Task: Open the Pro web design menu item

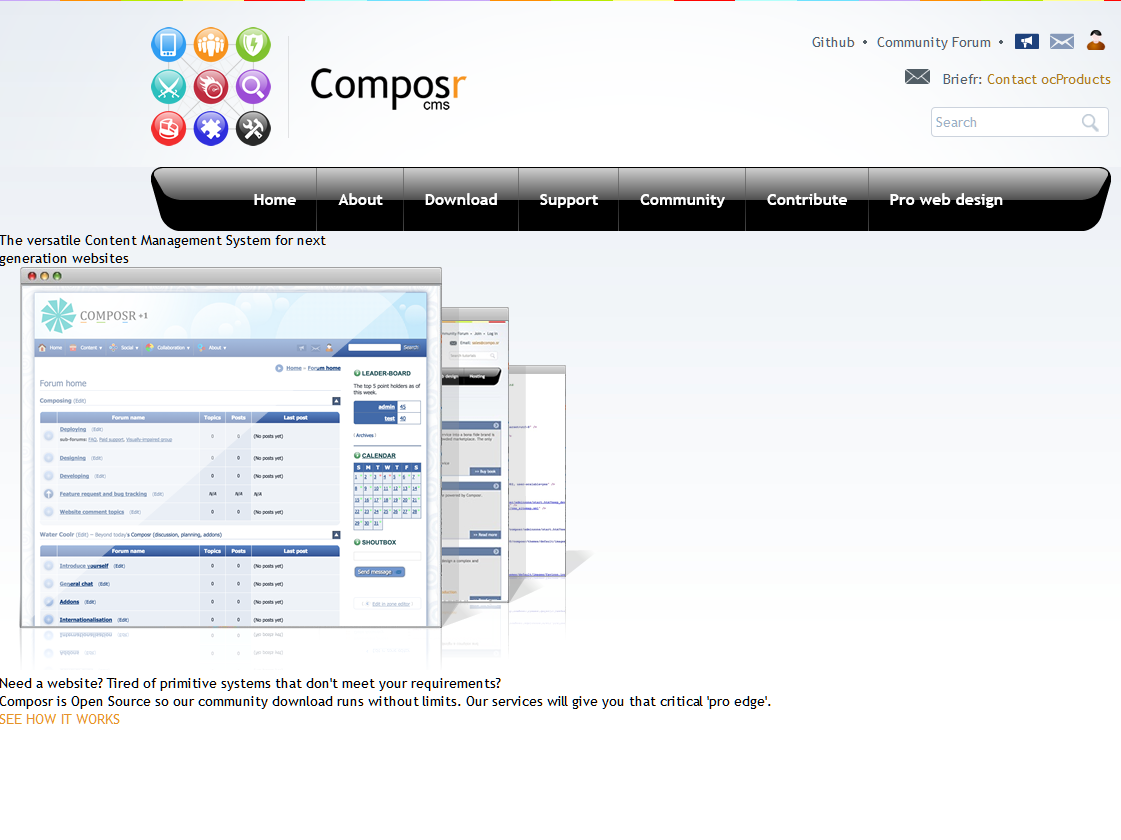Action: coord(945,200)
